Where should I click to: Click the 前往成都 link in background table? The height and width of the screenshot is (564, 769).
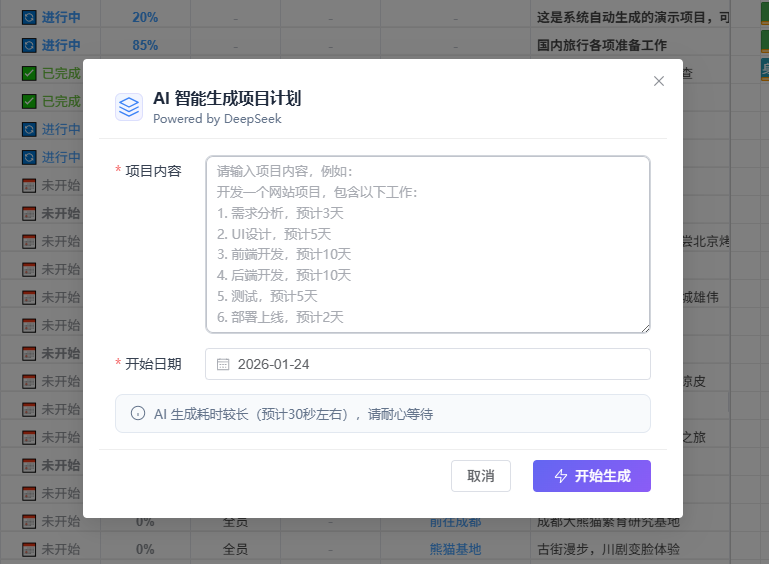point(456,522)
